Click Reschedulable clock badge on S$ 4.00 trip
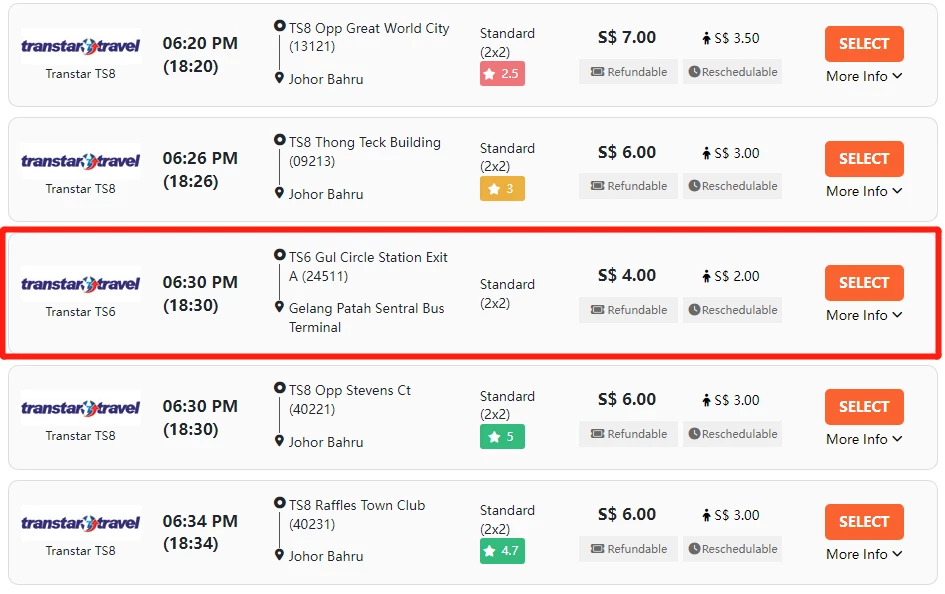This screenshot has height=594, width=945. coord(732,310)
